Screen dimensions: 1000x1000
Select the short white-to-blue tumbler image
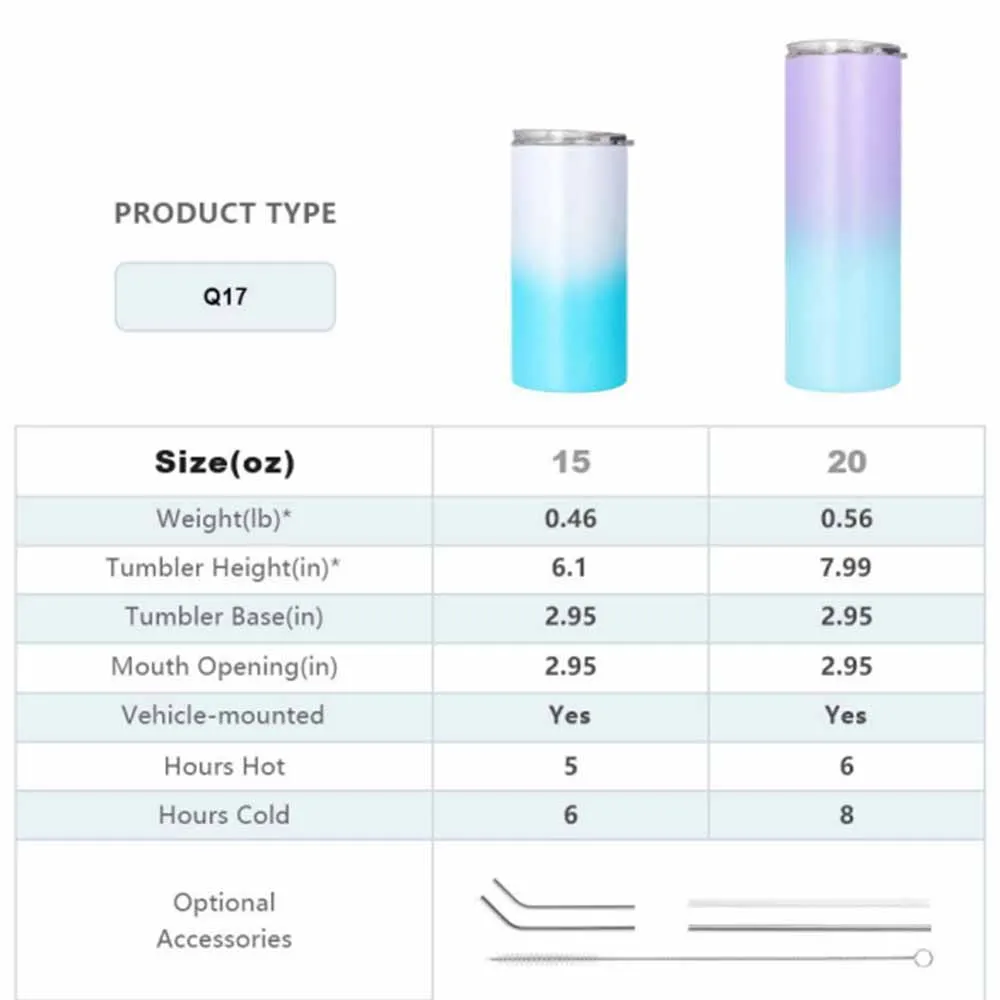pos(570,270)
